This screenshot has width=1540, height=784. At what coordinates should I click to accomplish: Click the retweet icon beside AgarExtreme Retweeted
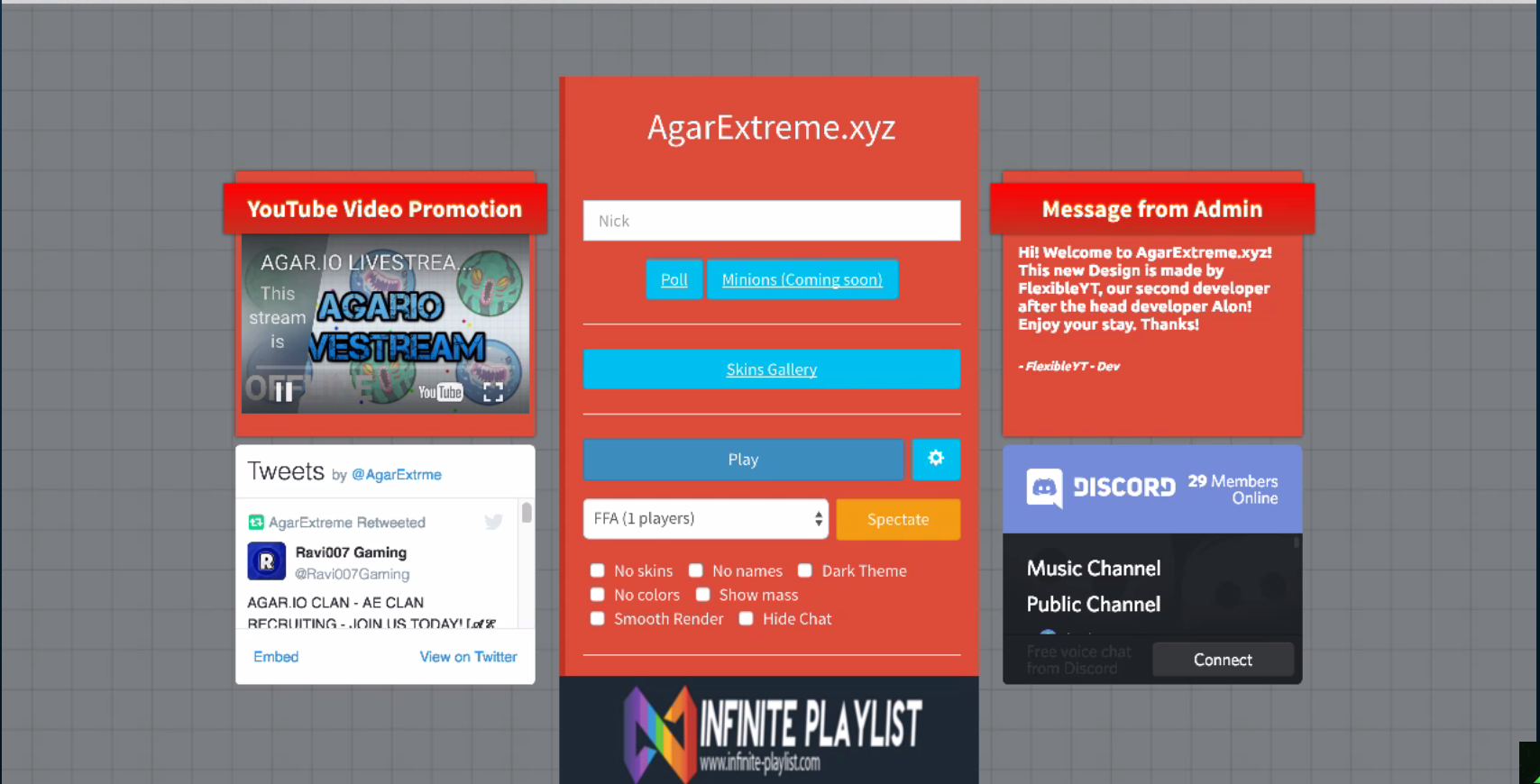pyautogui.click(x=256, y=523)
